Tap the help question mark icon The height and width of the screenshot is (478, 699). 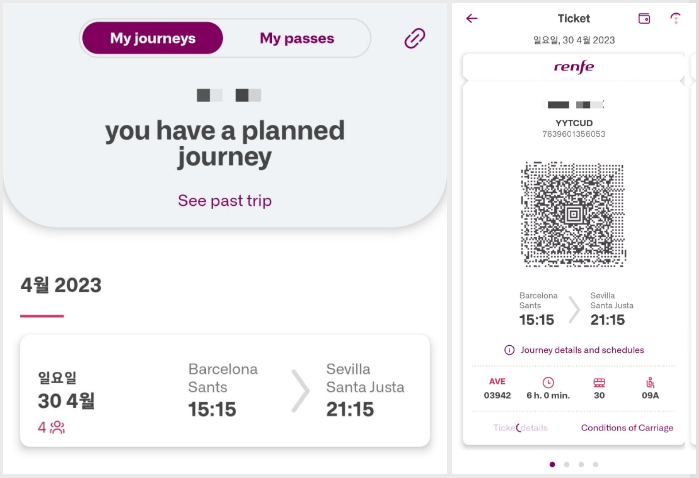coord(676,18)
